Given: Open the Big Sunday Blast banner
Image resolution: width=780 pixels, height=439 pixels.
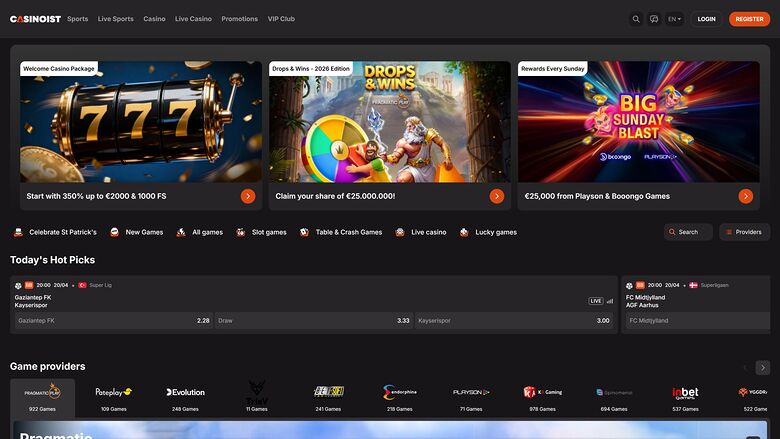Looking at the screenshot, I should 639,122.
